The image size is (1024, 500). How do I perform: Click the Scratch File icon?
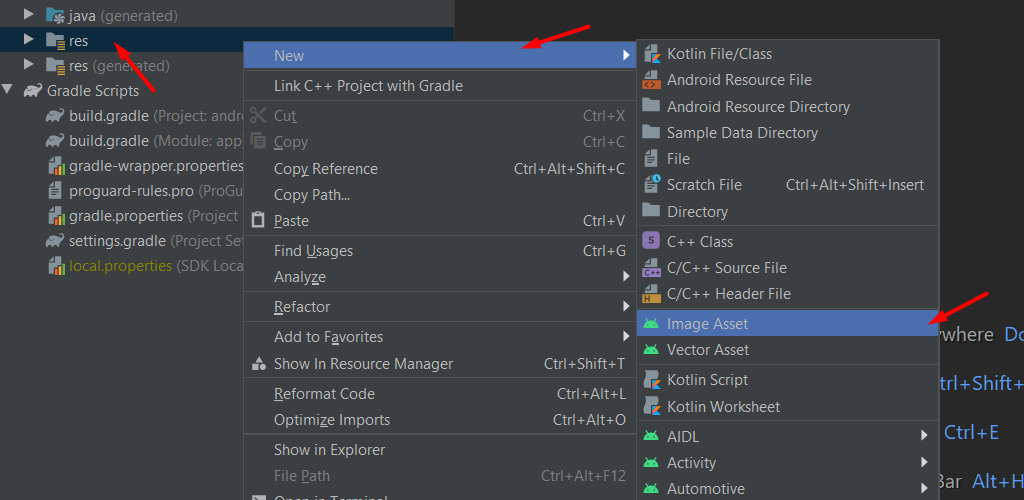point(651,185)
